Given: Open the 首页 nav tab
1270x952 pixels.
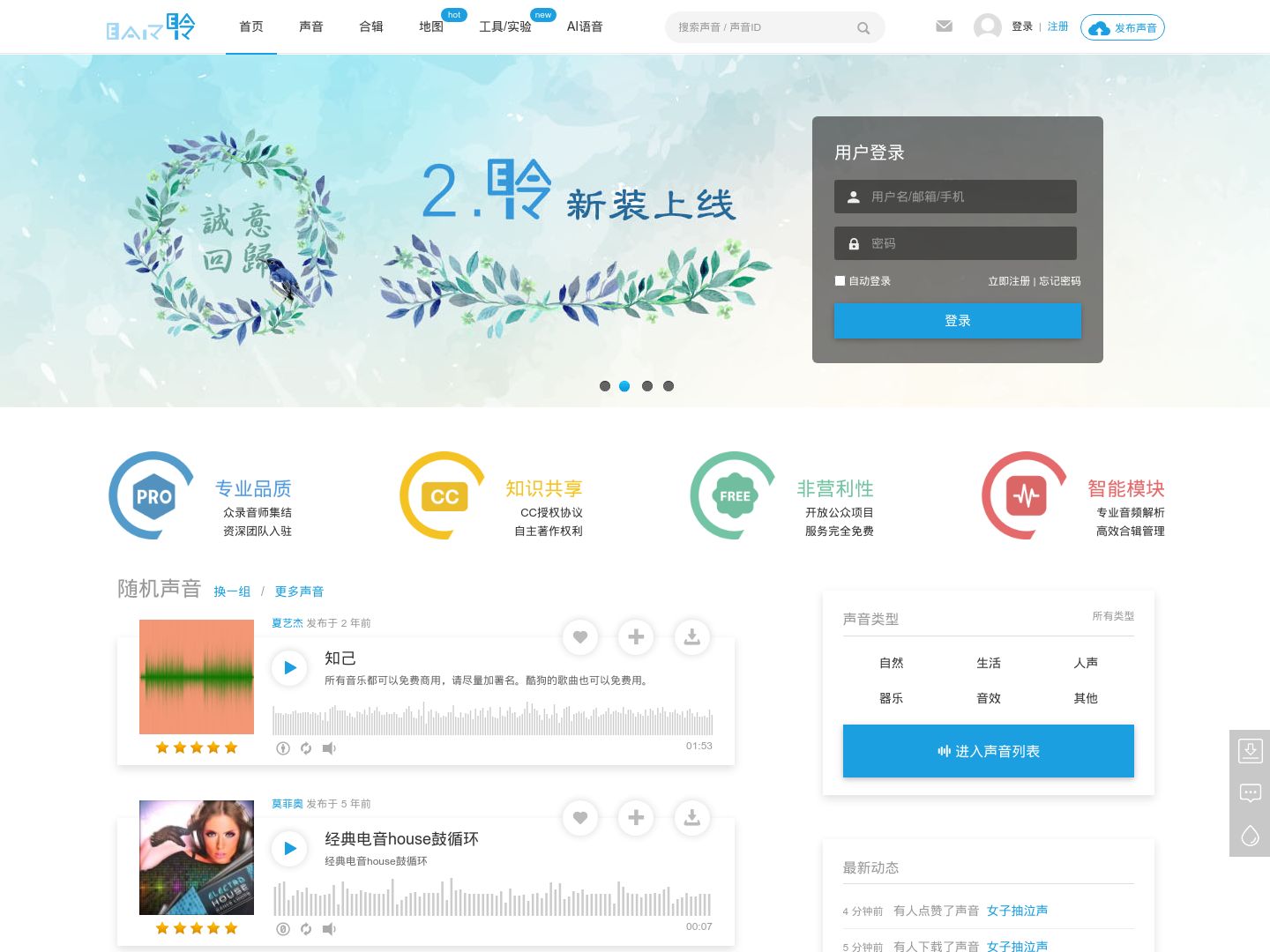Looking at the screenshot, I should pyautogui.click(x=251, y=26).
